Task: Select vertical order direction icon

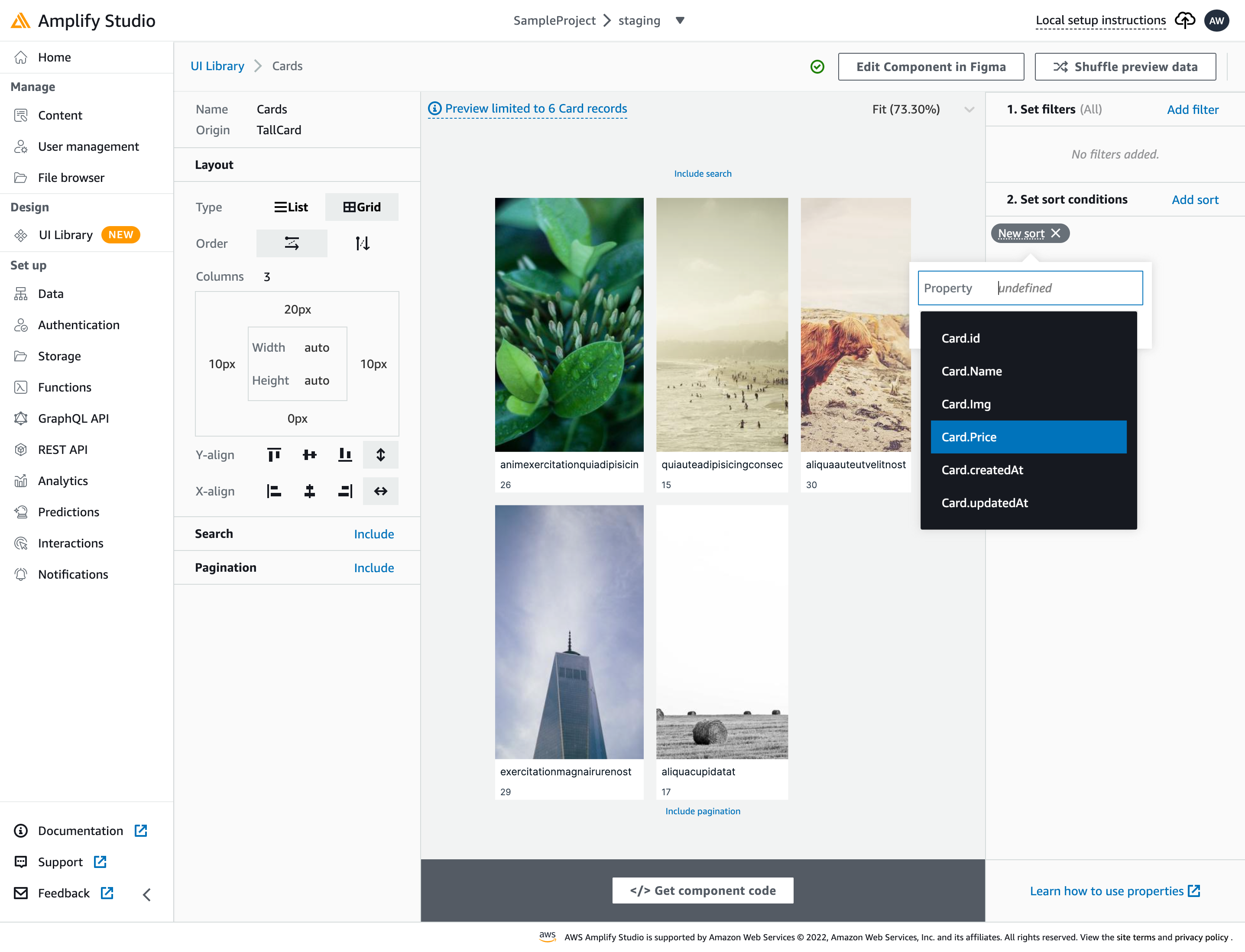Action: pyautogui.click(x=363, y=243)
